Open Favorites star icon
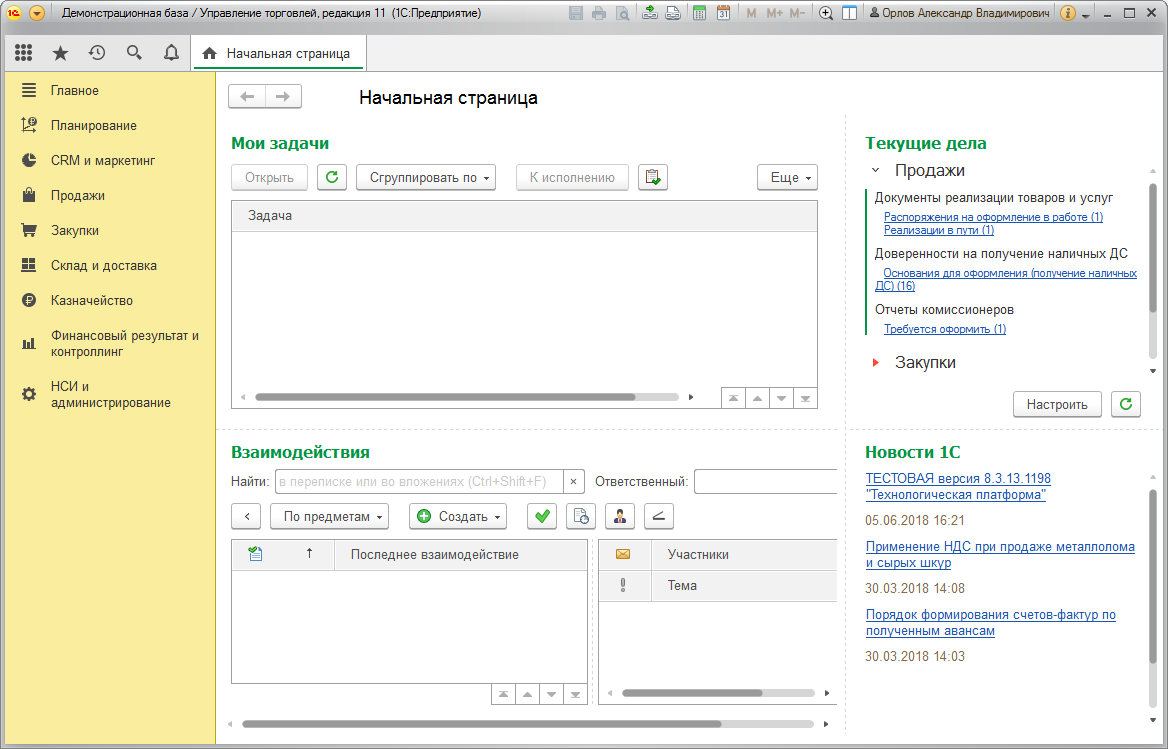This screenshot has height=749, width=1168. coord(60,53)
